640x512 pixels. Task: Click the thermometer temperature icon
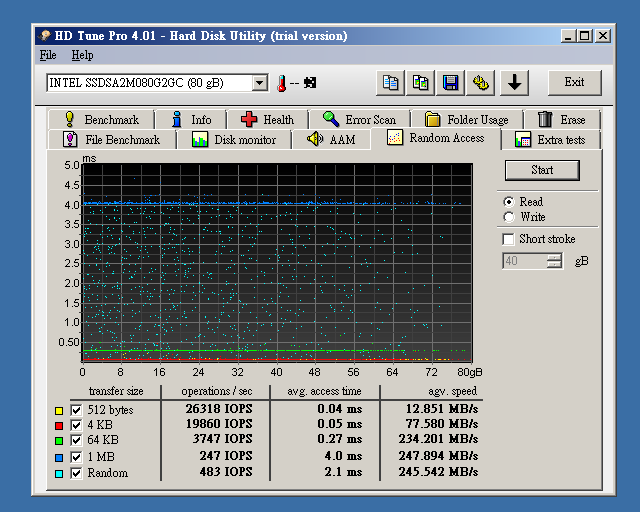click(281, 83)
